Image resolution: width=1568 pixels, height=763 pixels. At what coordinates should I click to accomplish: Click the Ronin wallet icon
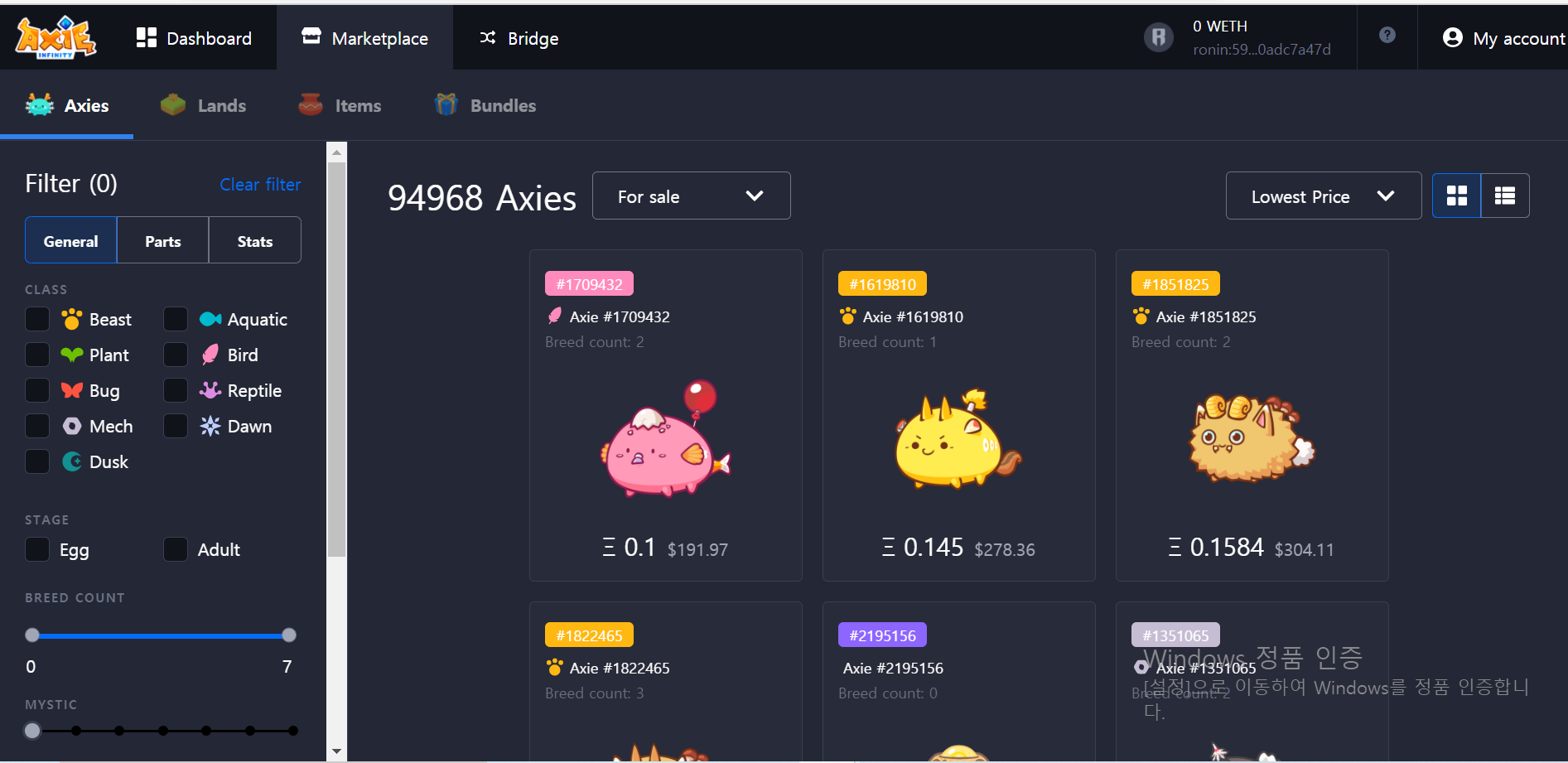point(1159,37)
